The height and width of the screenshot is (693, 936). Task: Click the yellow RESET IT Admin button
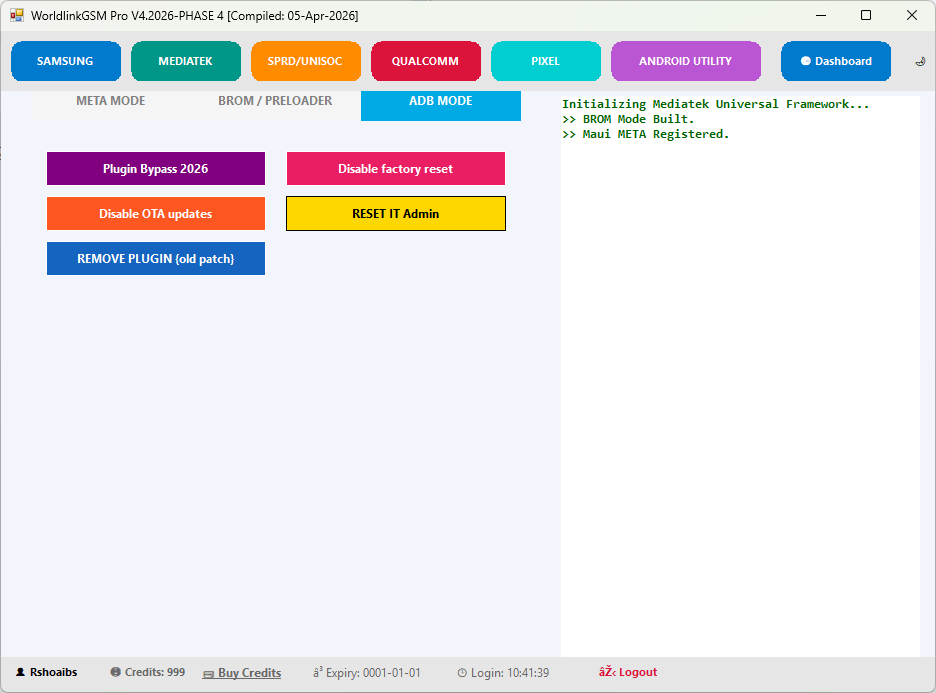click(395, 213)
